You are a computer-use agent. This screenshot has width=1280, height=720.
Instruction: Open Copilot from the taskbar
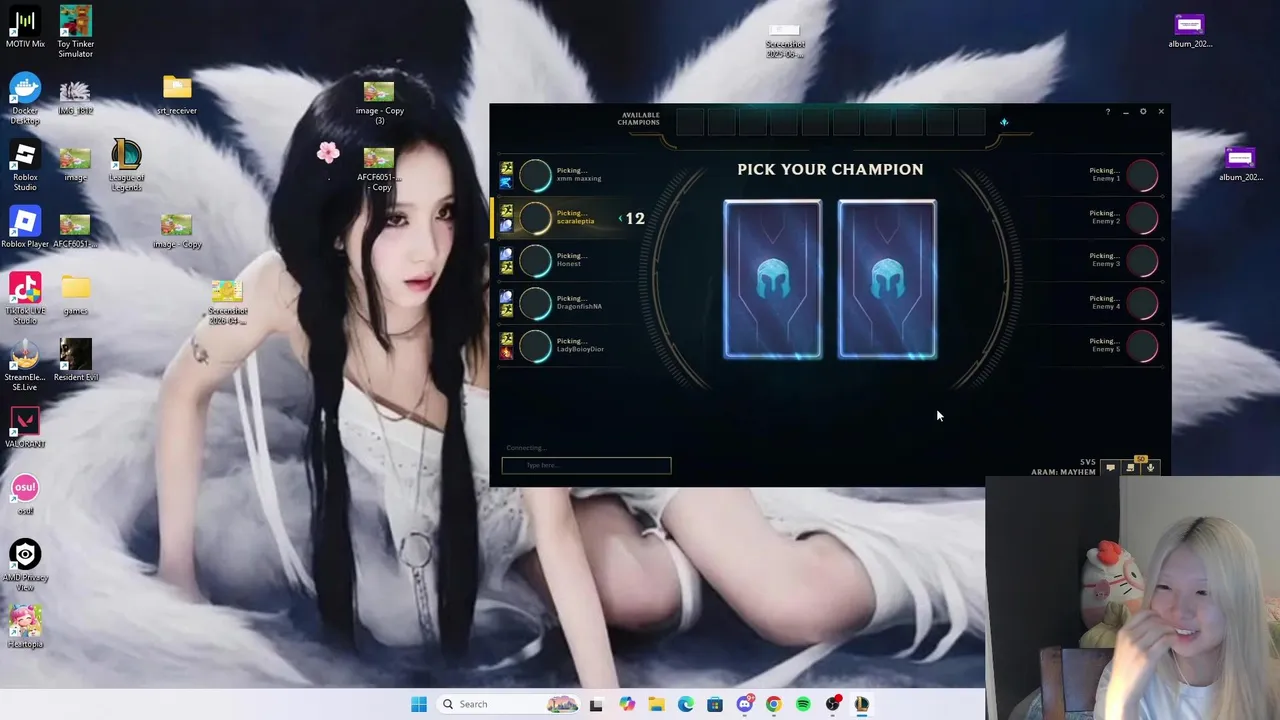coord(627,704)
